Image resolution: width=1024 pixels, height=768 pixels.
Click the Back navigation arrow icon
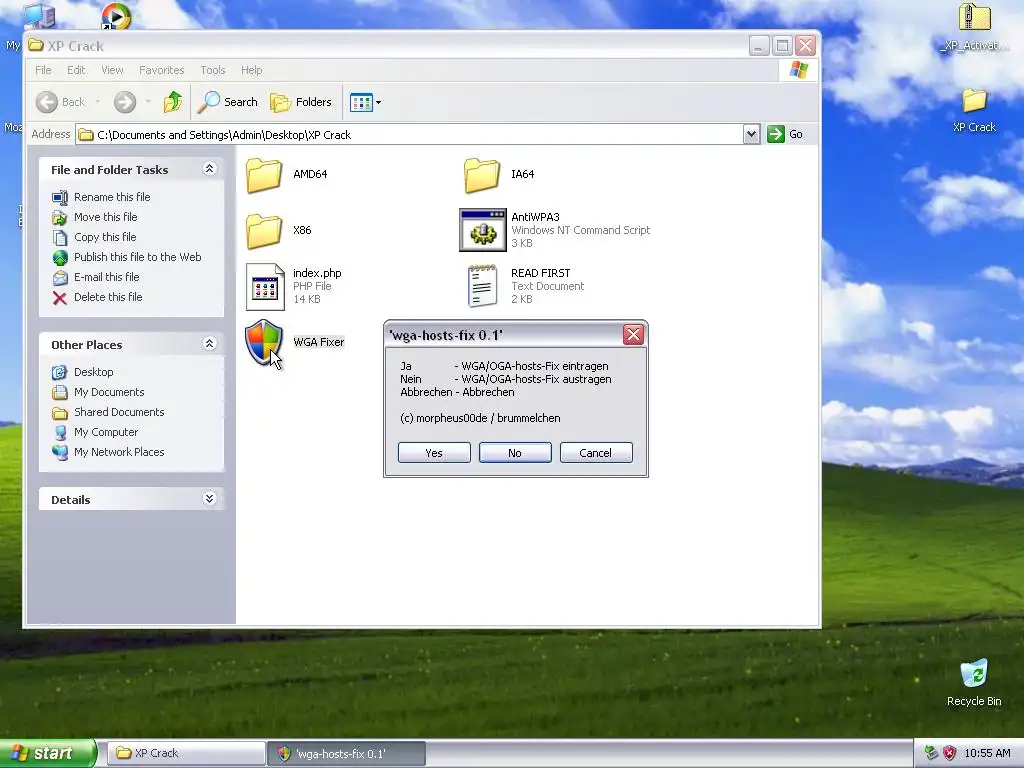47,102
